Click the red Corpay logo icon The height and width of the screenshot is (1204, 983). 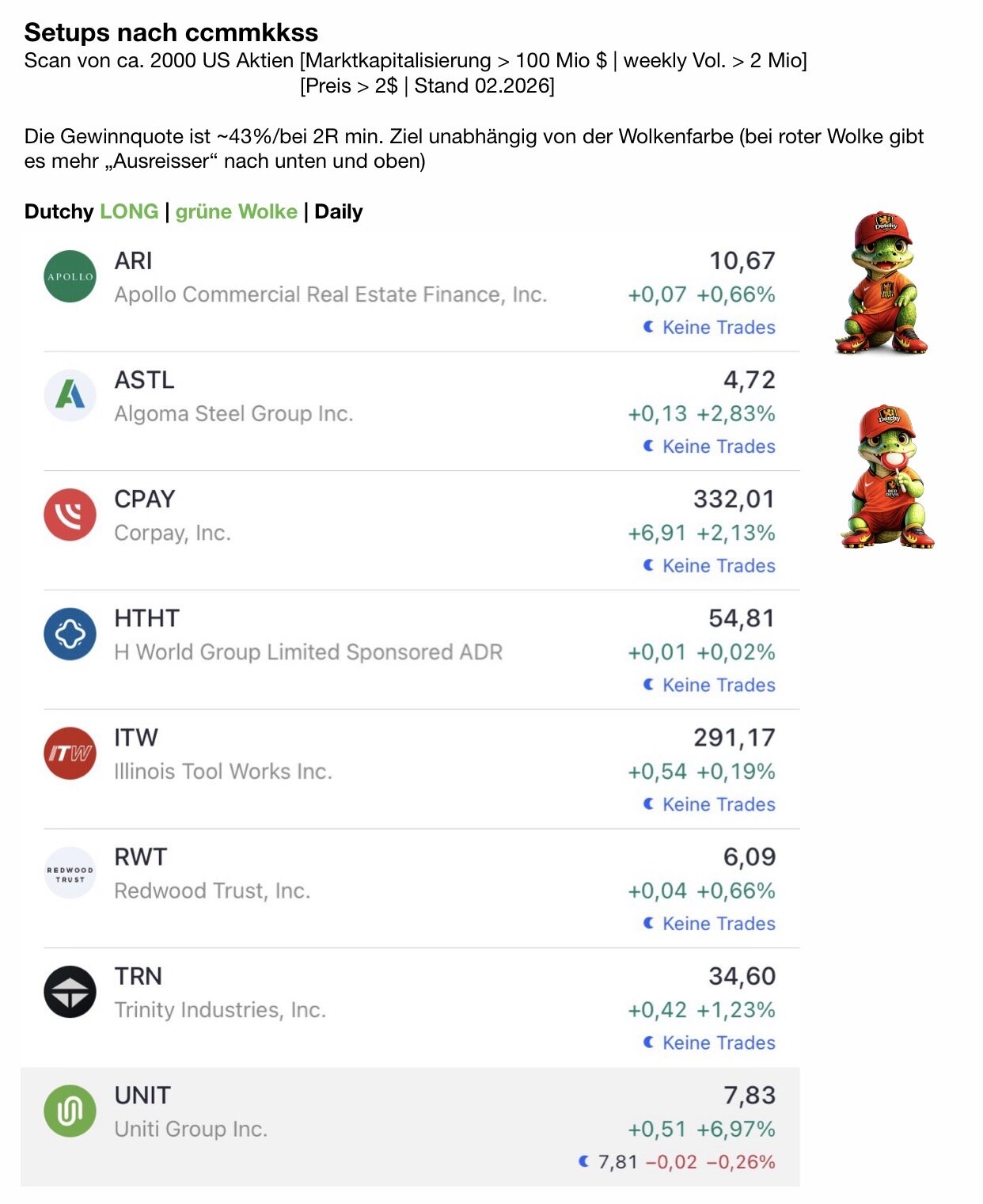(x=70, y=515)
